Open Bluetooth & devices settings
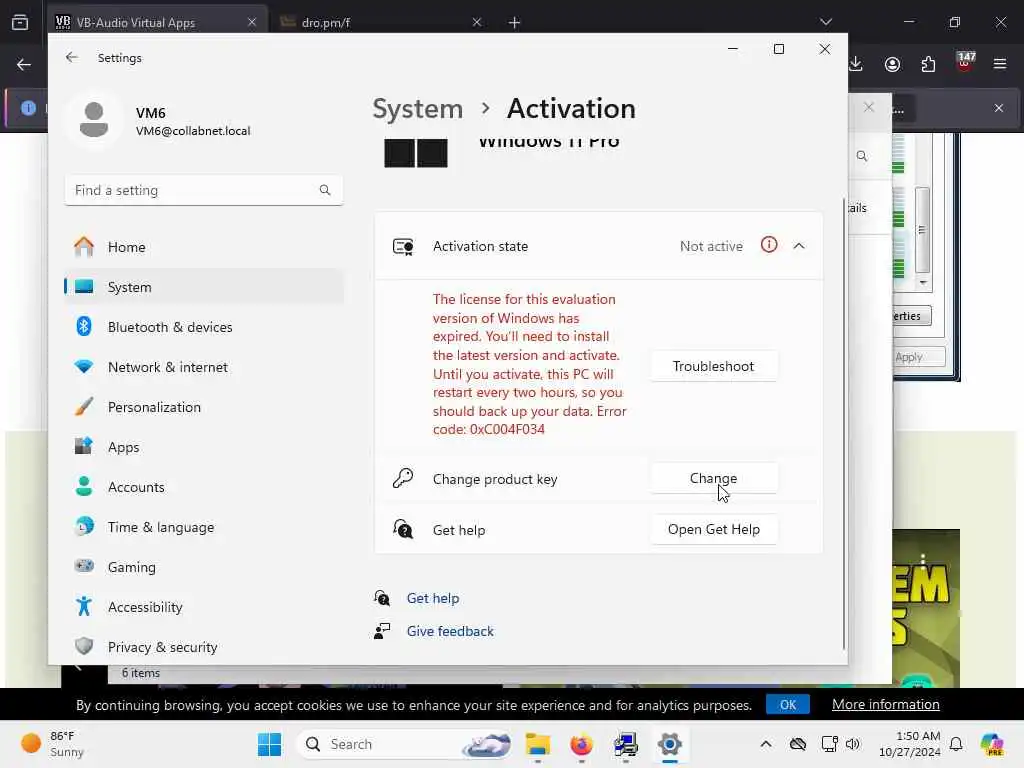Image resolution: width=1024 pixels, height=768 pixels. [204, 327]
